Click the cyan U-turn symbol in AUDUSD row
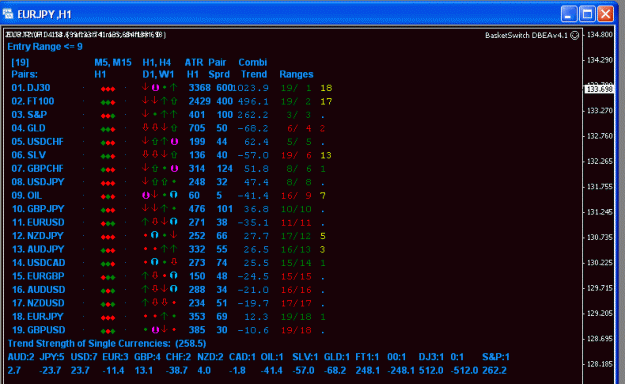This screenshot has height=384, width=625. pos(173,289)
